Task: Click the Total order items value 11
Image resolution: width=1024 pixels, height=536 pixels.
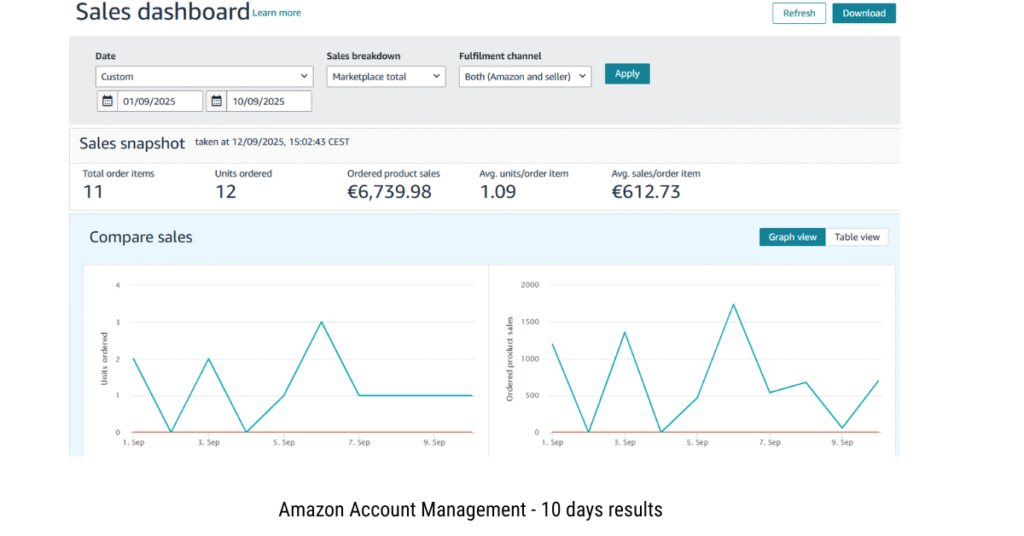Action: tap(93, 191)
